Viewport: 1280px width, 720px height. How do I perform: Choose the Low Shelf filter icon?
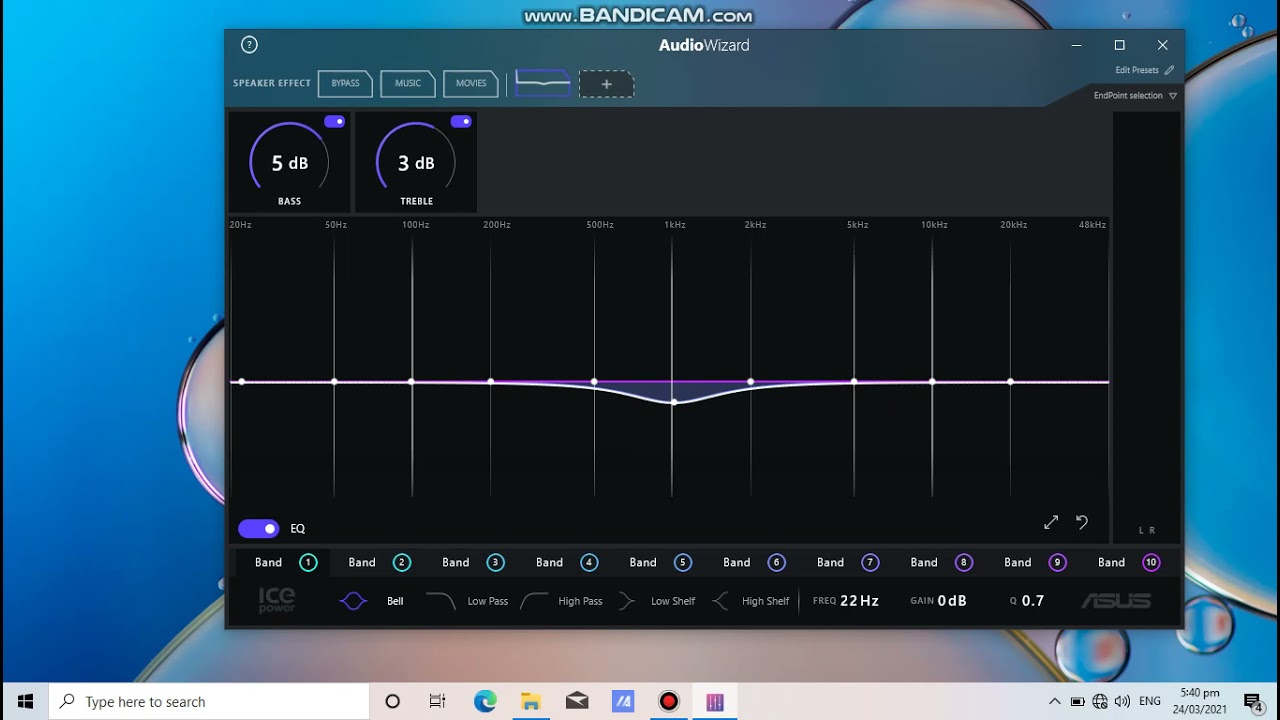pyautogui.click(x=627, y=601)
